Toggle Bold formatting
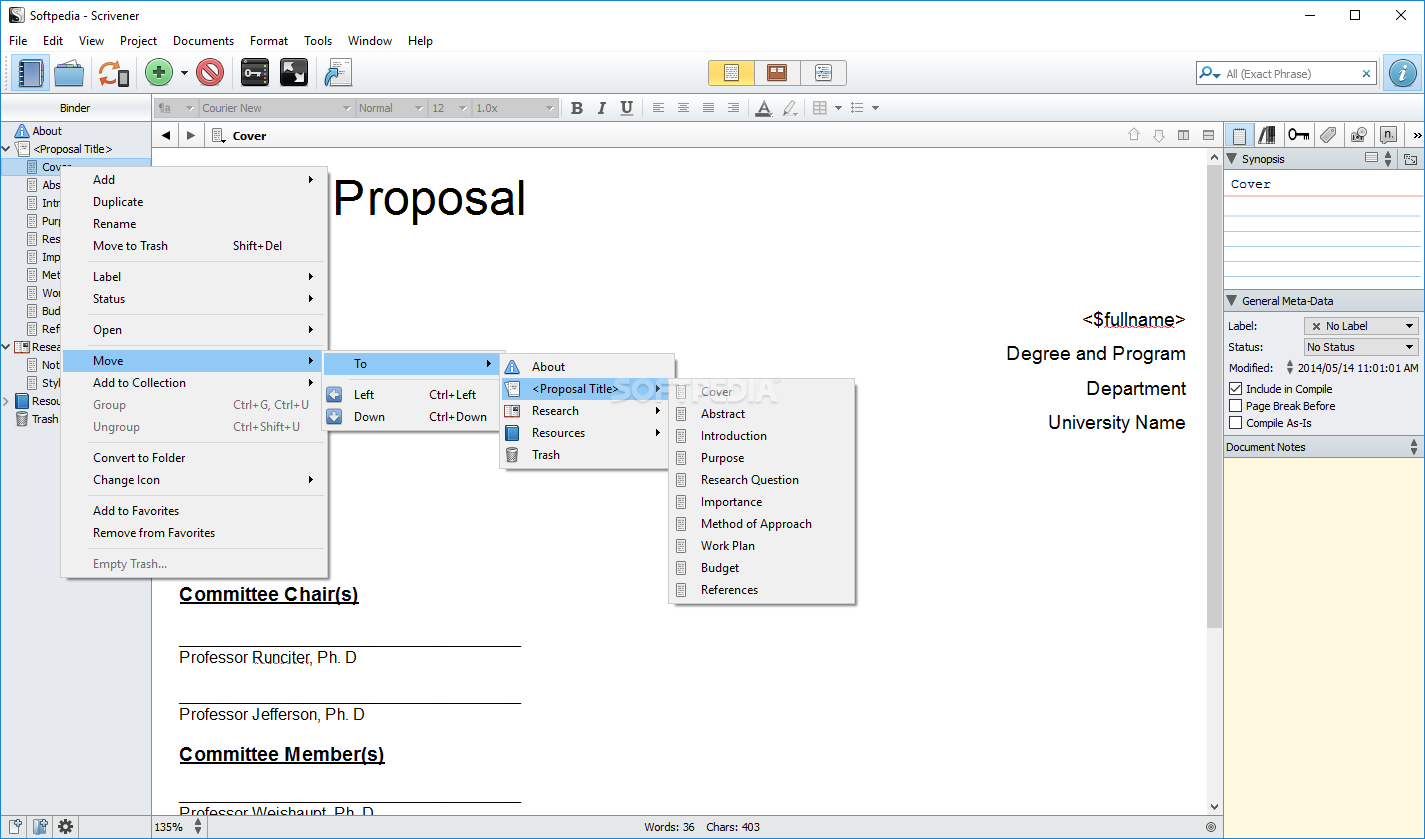Image resolution: width=1425 pixels, height=839 pixels. [x=577, y=108]
